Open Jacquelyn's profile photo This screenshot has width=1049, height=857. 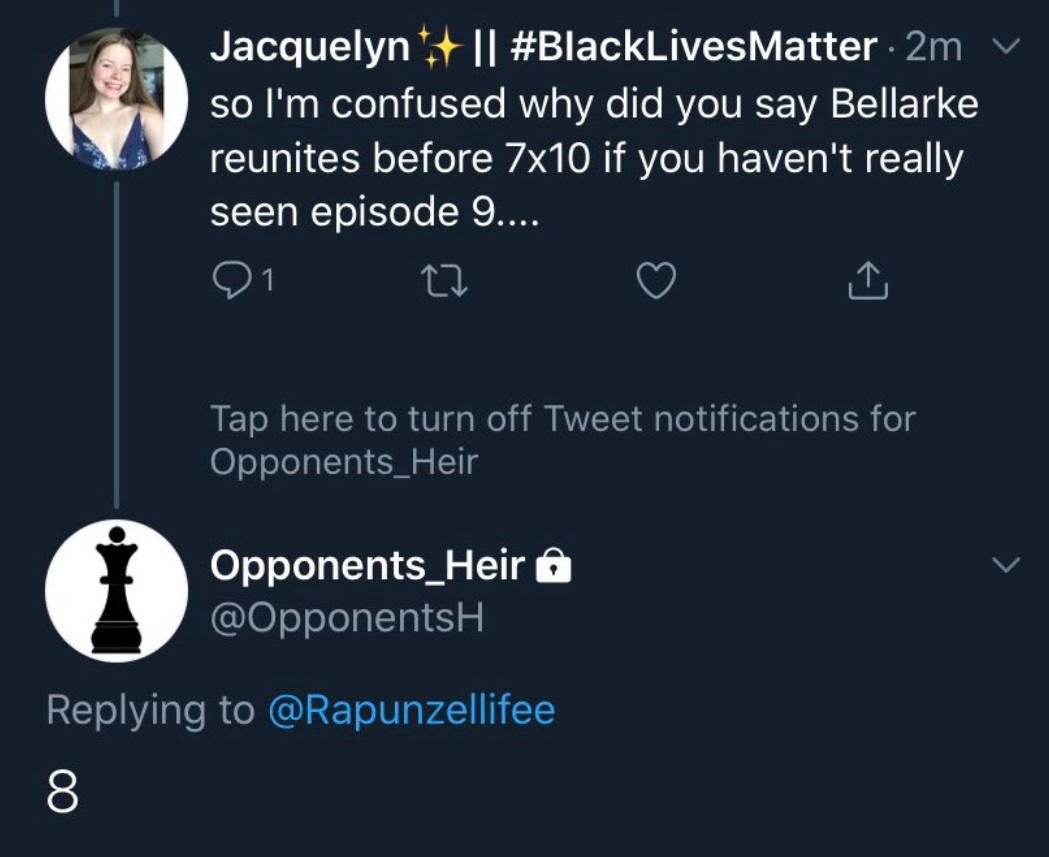(117, 99)
